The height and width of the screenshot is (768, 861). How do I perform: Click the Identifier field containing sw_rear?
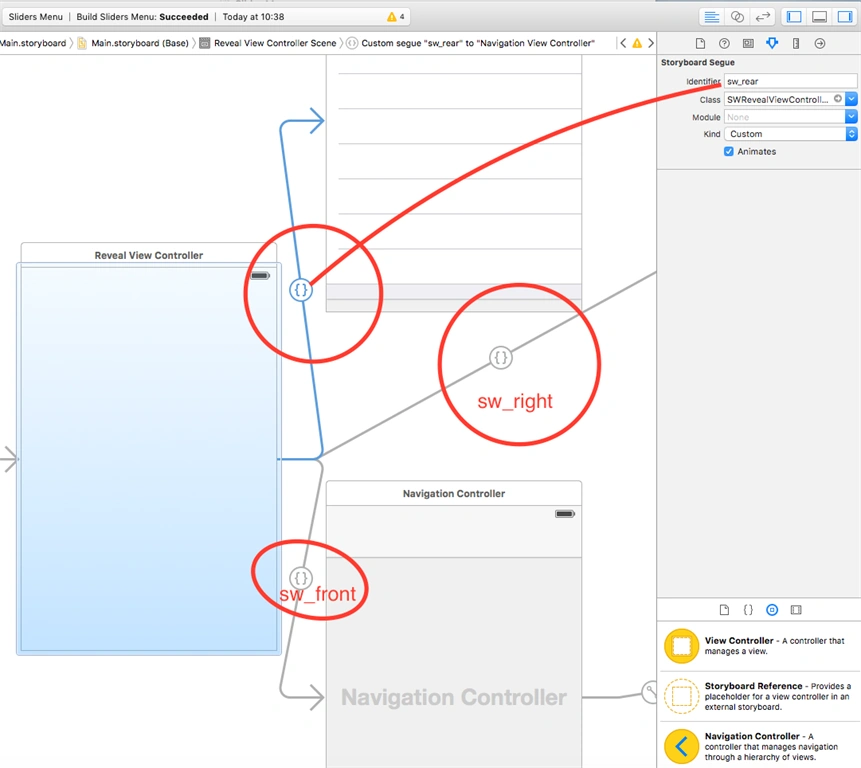(x=790, y=81)
